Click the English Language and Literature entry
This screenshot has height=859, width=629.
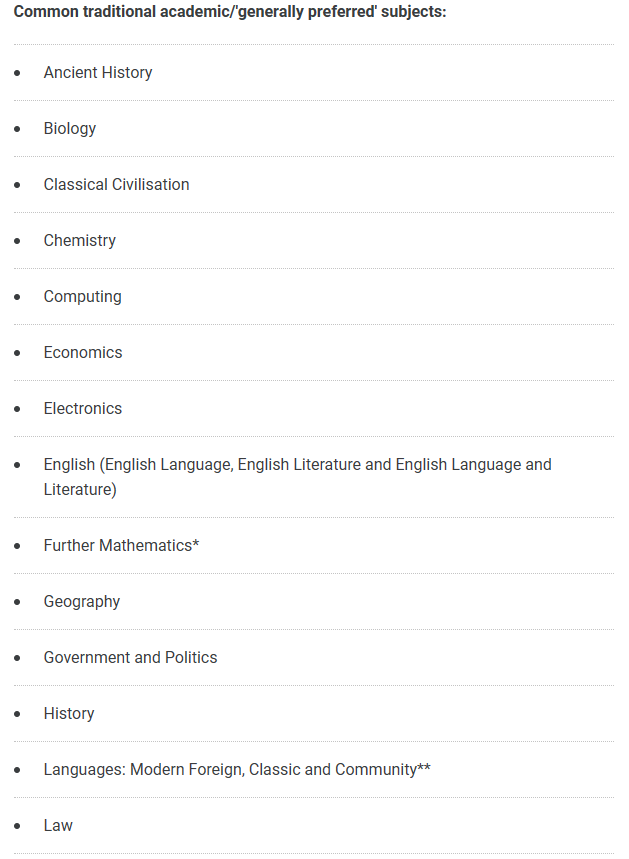(298, 477)
